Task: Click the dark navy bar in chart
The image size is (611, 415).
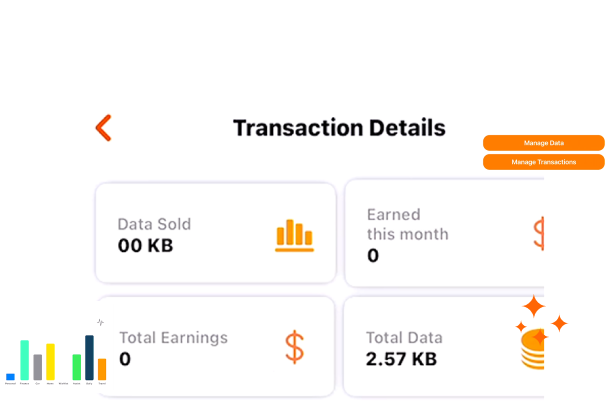Action: point(89,357)
